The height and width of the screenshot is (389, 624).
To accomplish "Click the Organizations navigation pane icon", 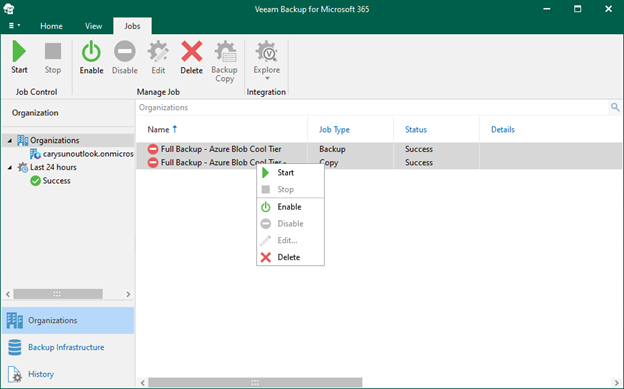I will (x=15, y=321).
